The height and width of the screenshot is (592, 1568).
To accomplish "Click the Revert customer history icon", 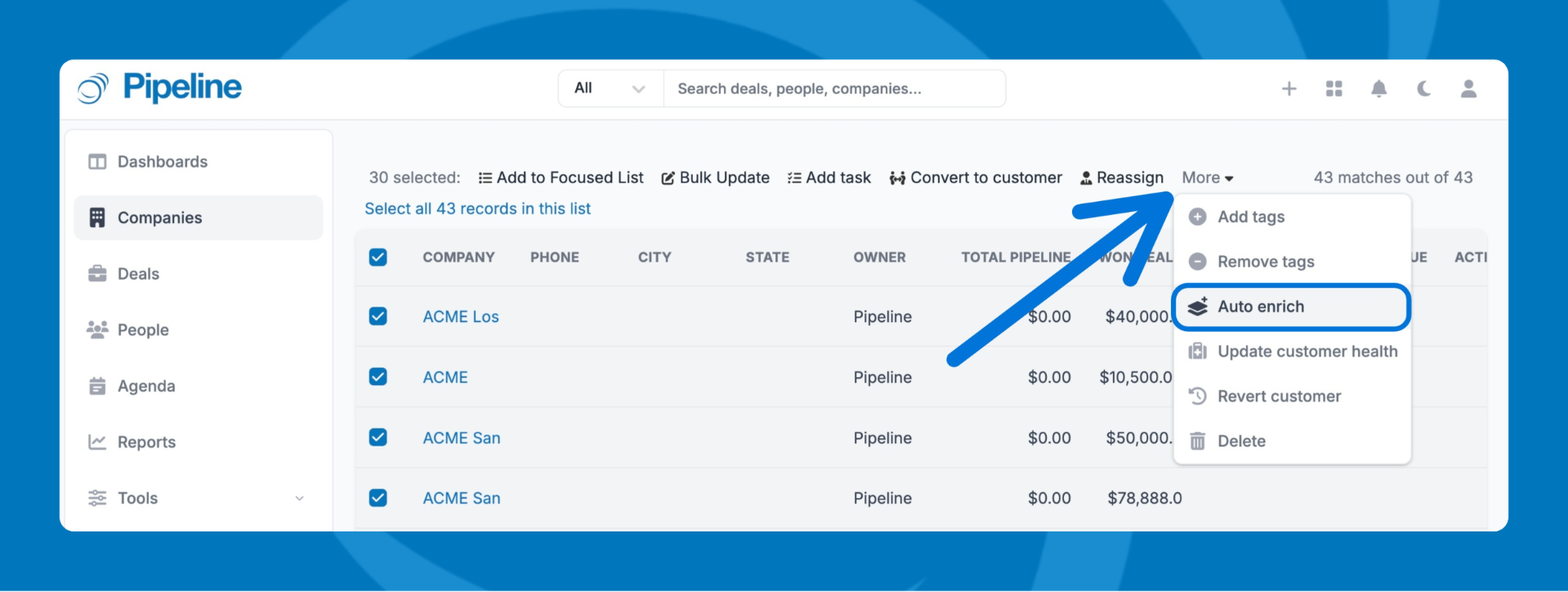I will click(1197, 397).
